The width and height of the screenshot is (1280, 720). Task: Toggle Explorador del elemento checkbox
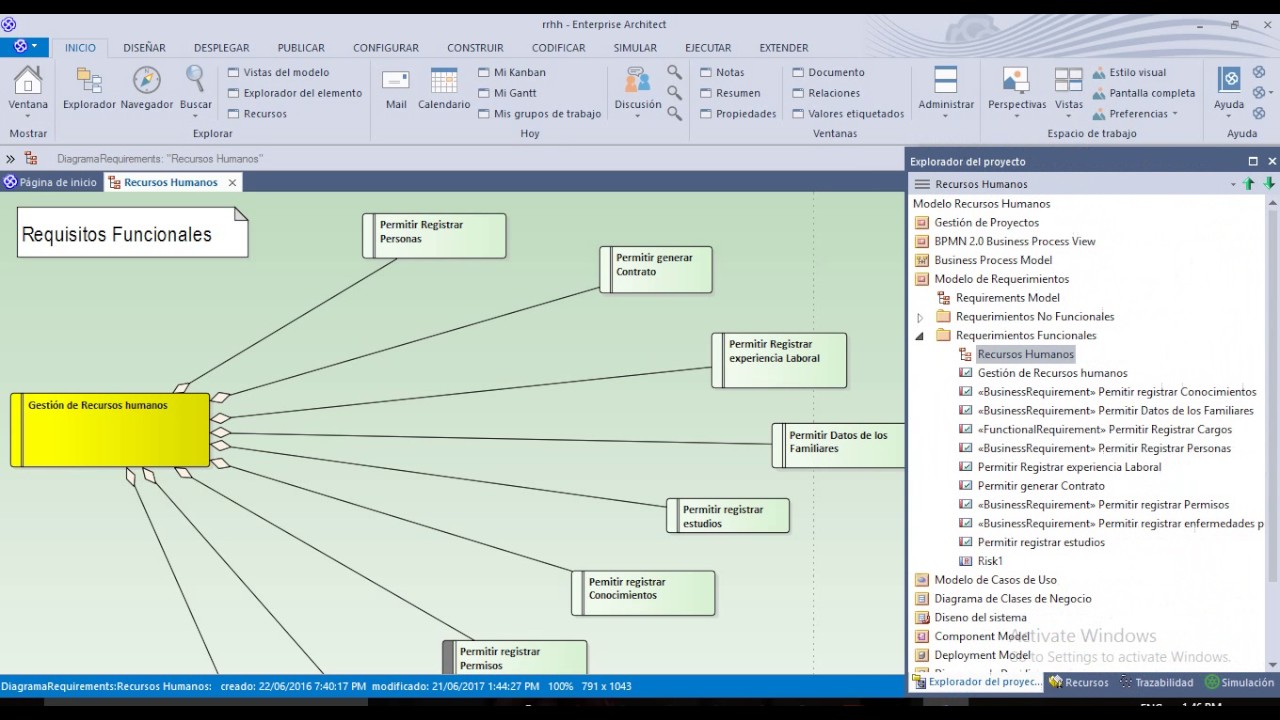(233, 93)
